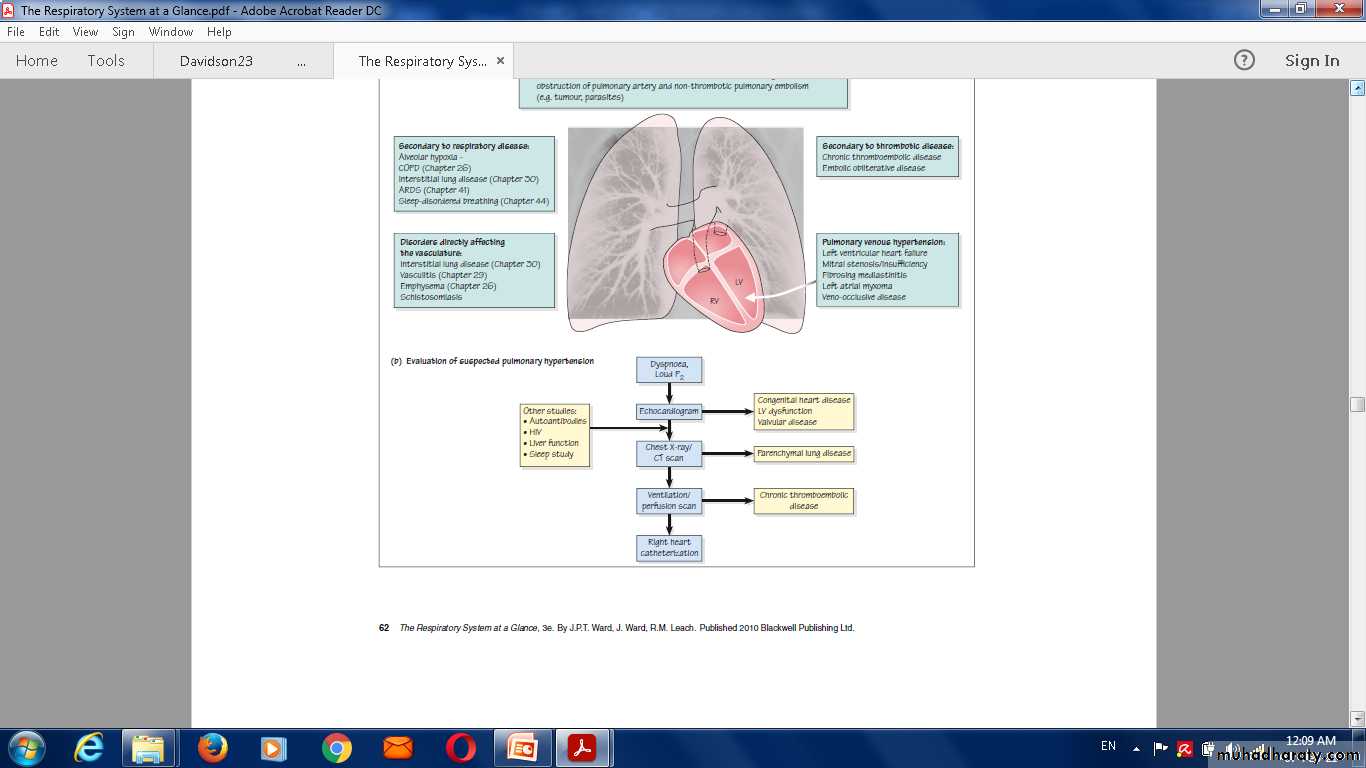1366x768 pixels.
Task: Open the Windows Start menu
Action: [x=26, y=748]
